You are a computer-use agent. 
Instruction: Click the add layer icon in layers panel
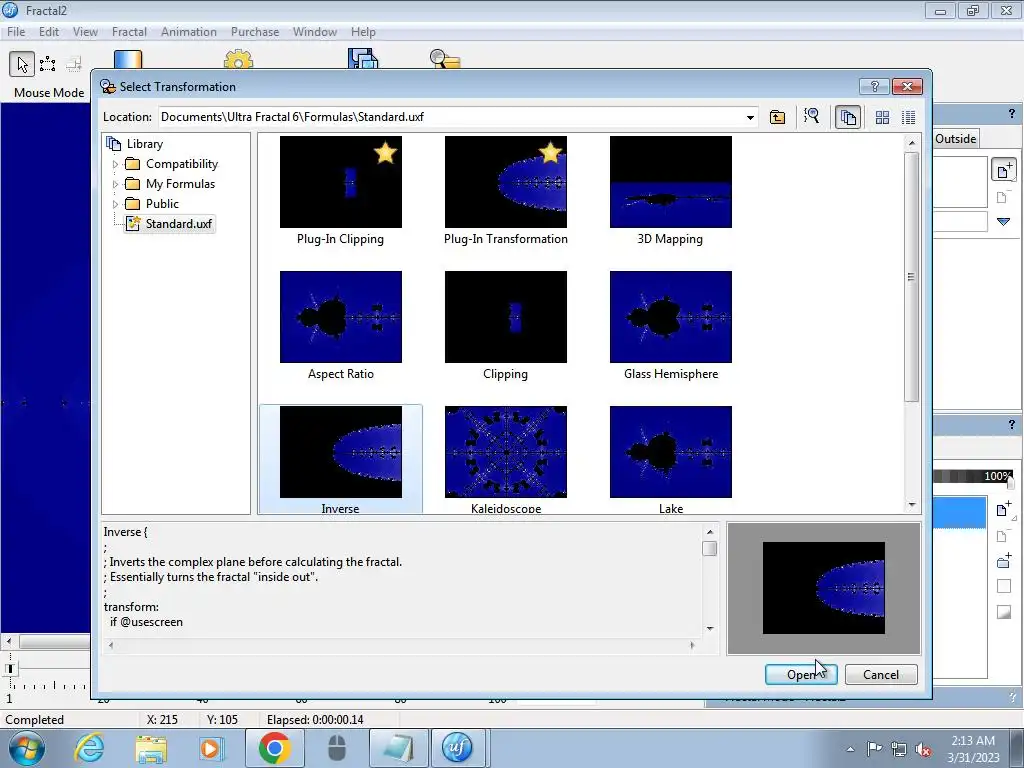click(1004, 509)
